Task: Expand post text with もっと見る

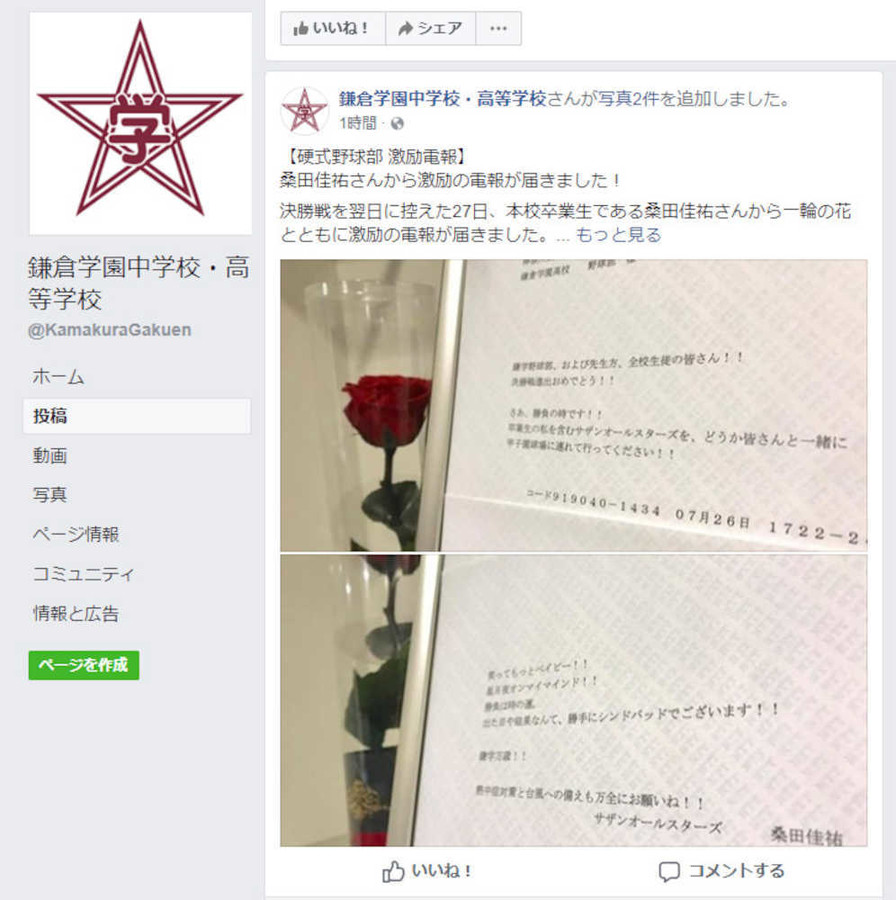Action: point(618,235)
